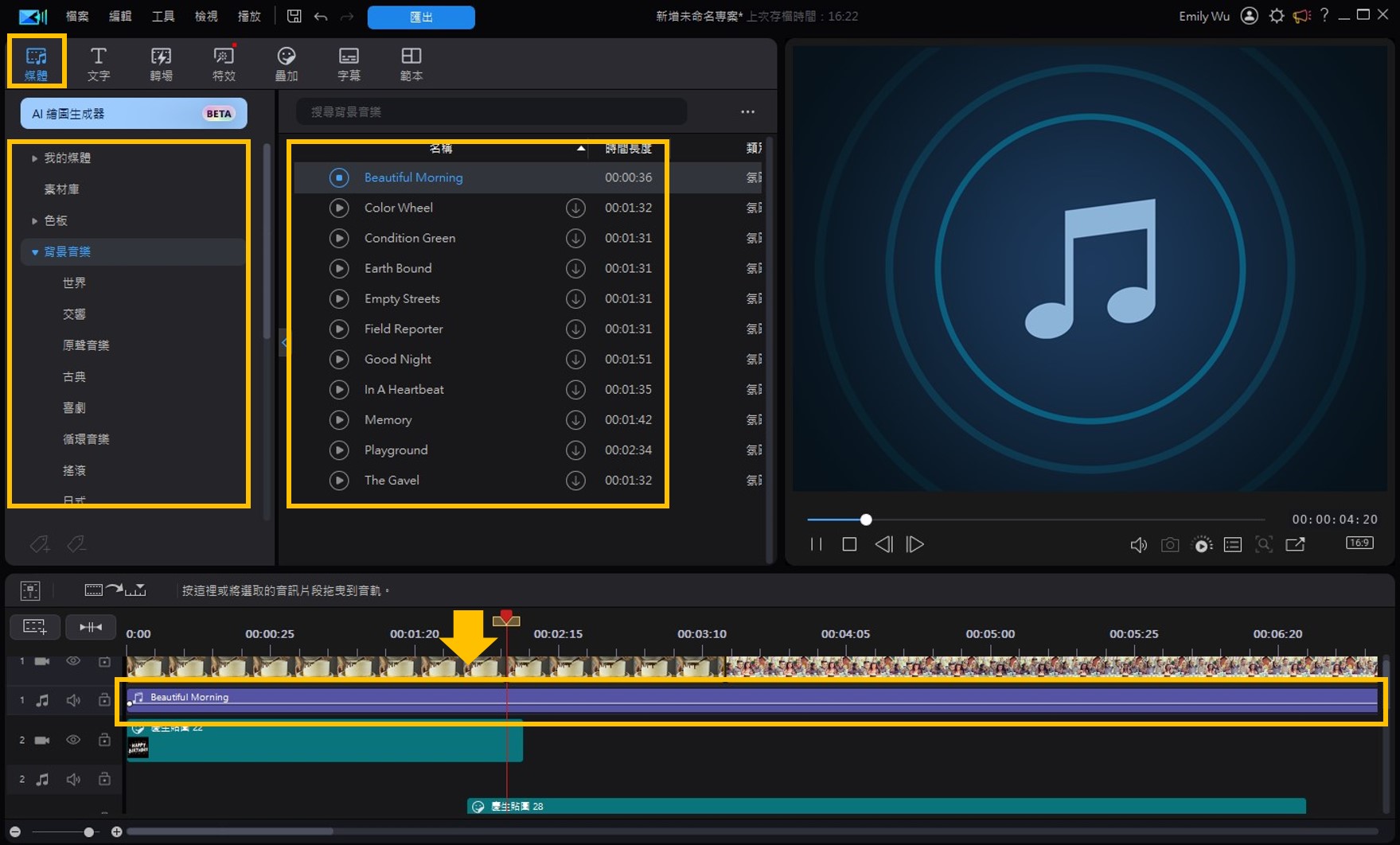Screen dimensions: 1400x845
Task: Toggle visibility of video track 1
Action: click(73, 661)
